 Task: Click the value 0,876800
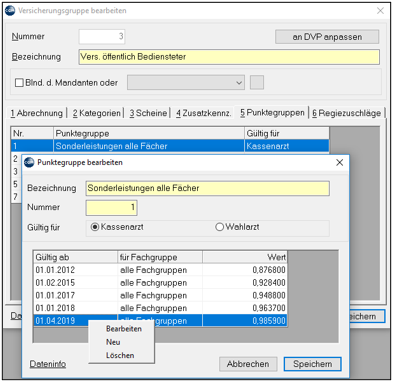coord(269,270)
